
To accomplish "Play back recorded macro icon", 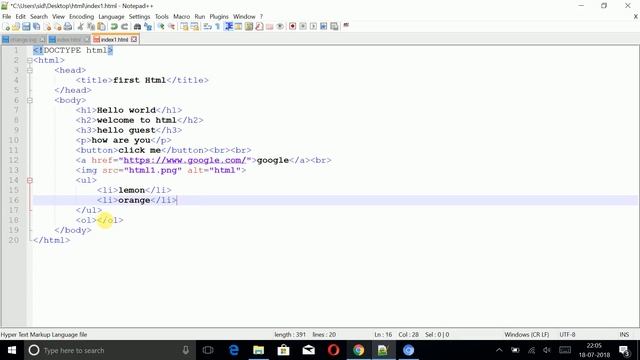I will [x=313, y=27].
